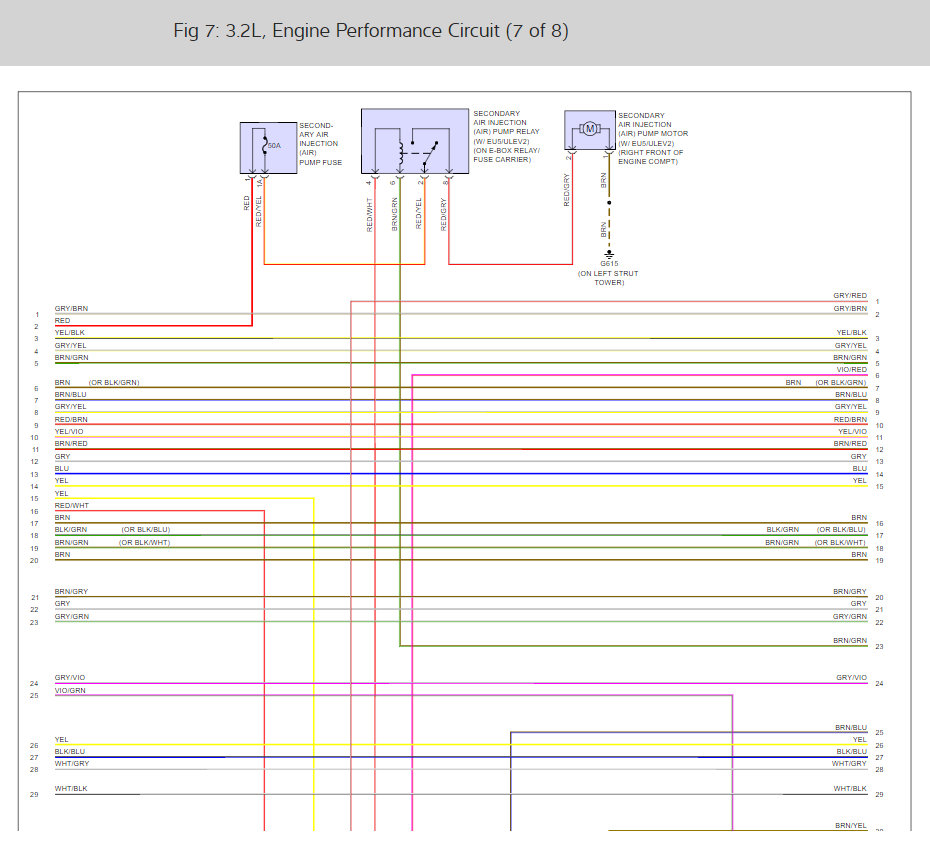Click the 'RED/BRN' label at right pin 10
The height and width of the screenshot is (852, 930).
851,419
